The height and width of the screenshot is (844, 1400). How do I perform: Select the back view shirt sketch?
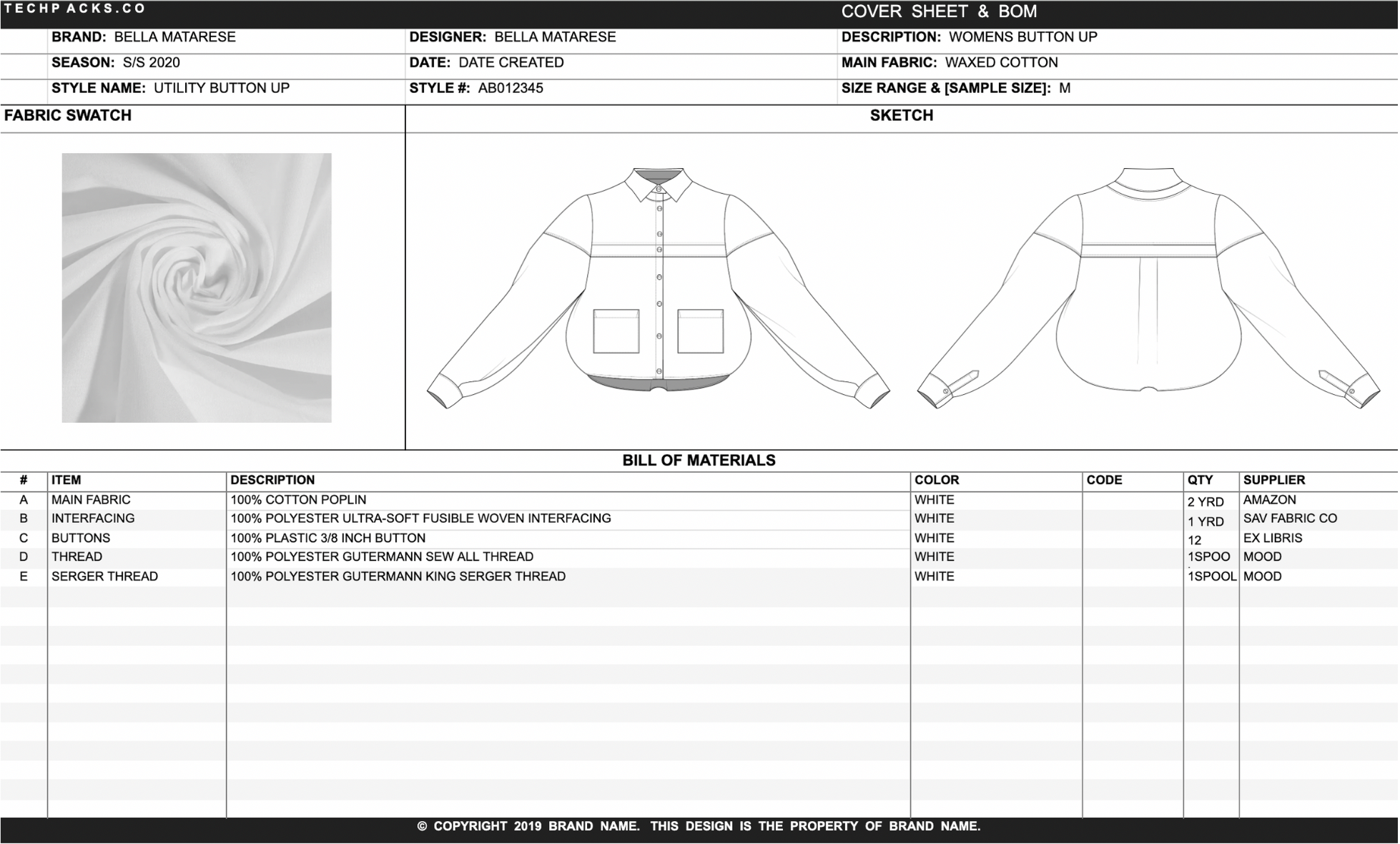[x=1148, y=288]
